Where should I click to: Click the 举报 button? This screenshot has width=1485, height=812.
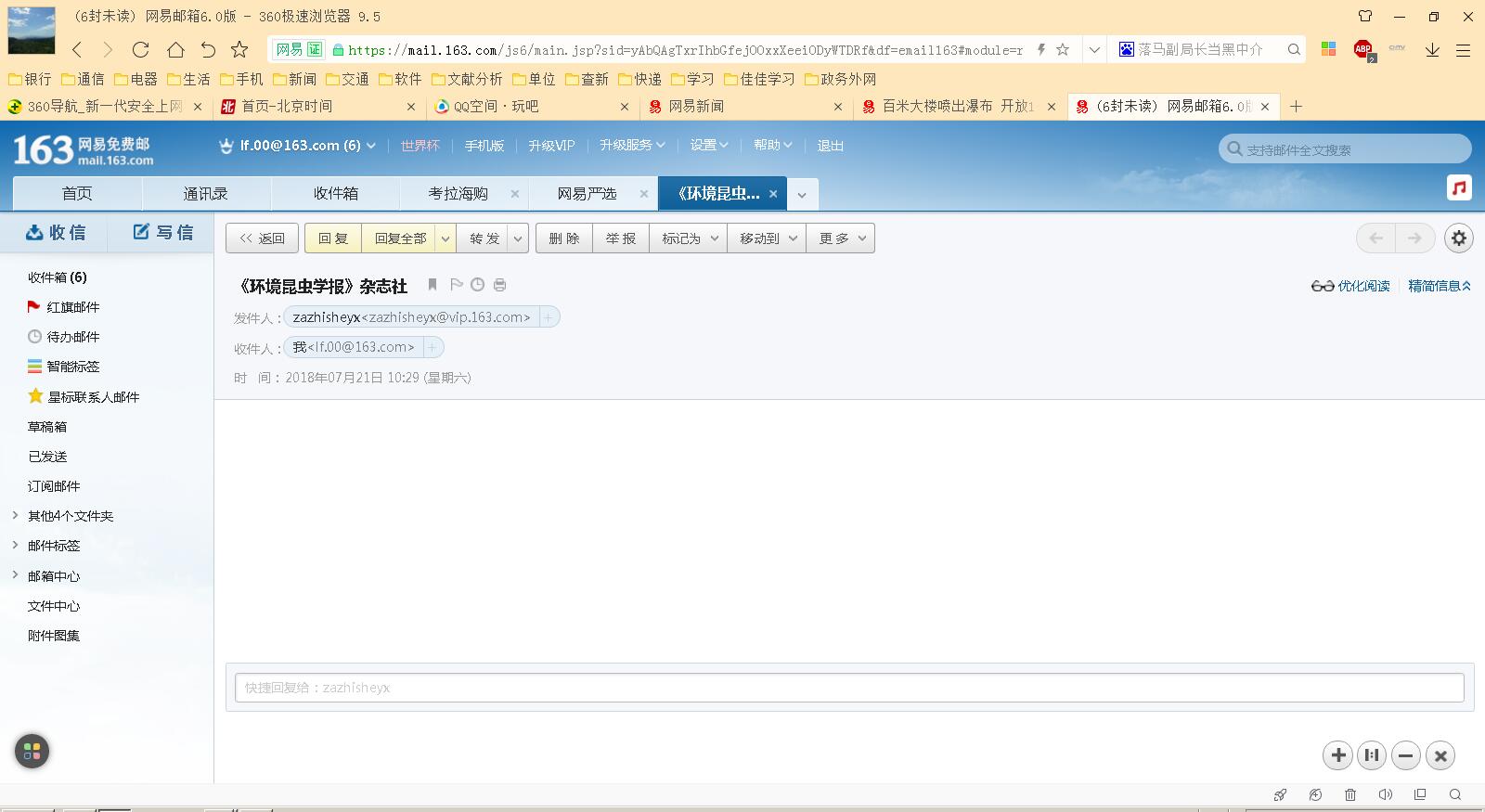pyautogui.click(x=621, y=238)
